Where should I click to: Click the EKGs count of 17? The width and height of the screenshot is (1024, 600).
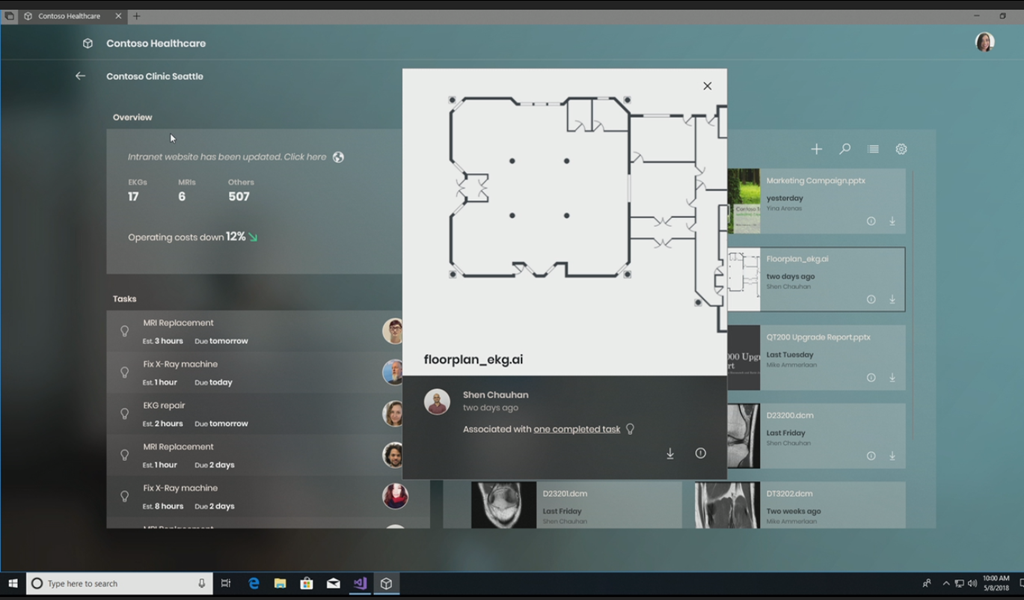(133, 197)
